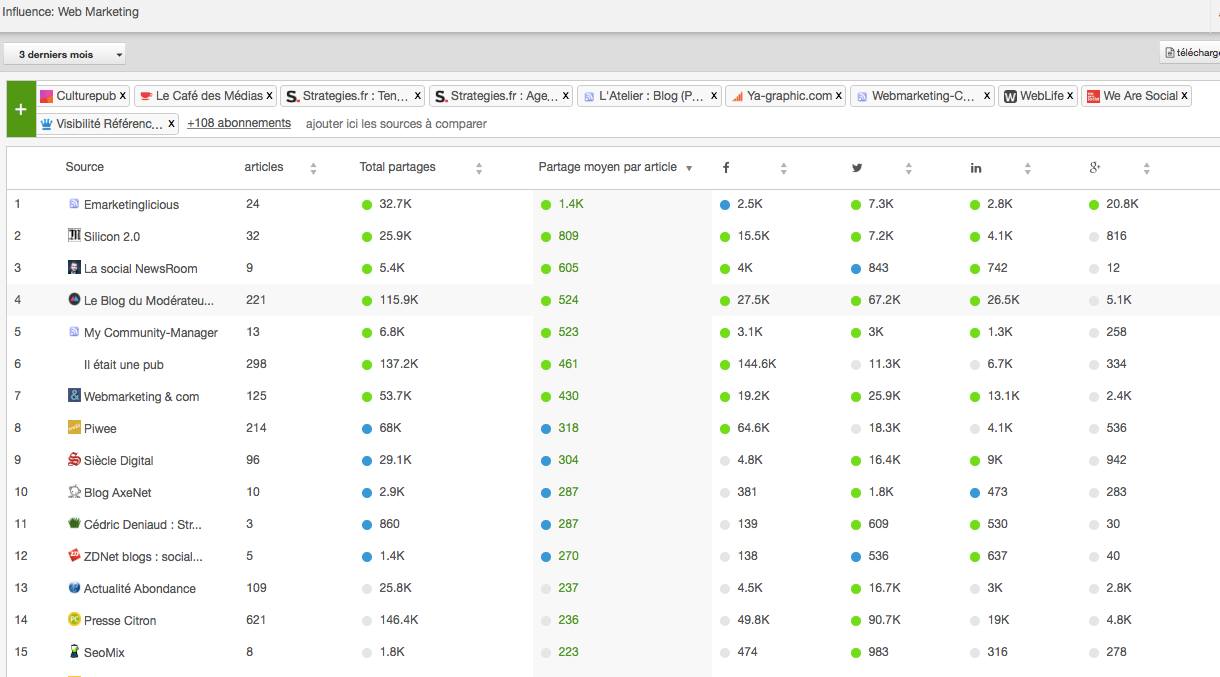The height and width of the screenshot is (677, 1220).
Task: Sort by Google+ shares arrows
Action: 1147,168
